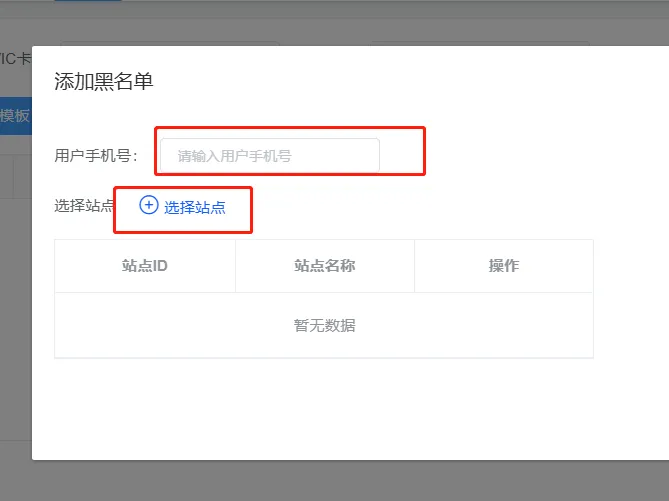Screen dimensions: 669x501
Task: Select the 站点ID column header
Action: tap(145, 266)
